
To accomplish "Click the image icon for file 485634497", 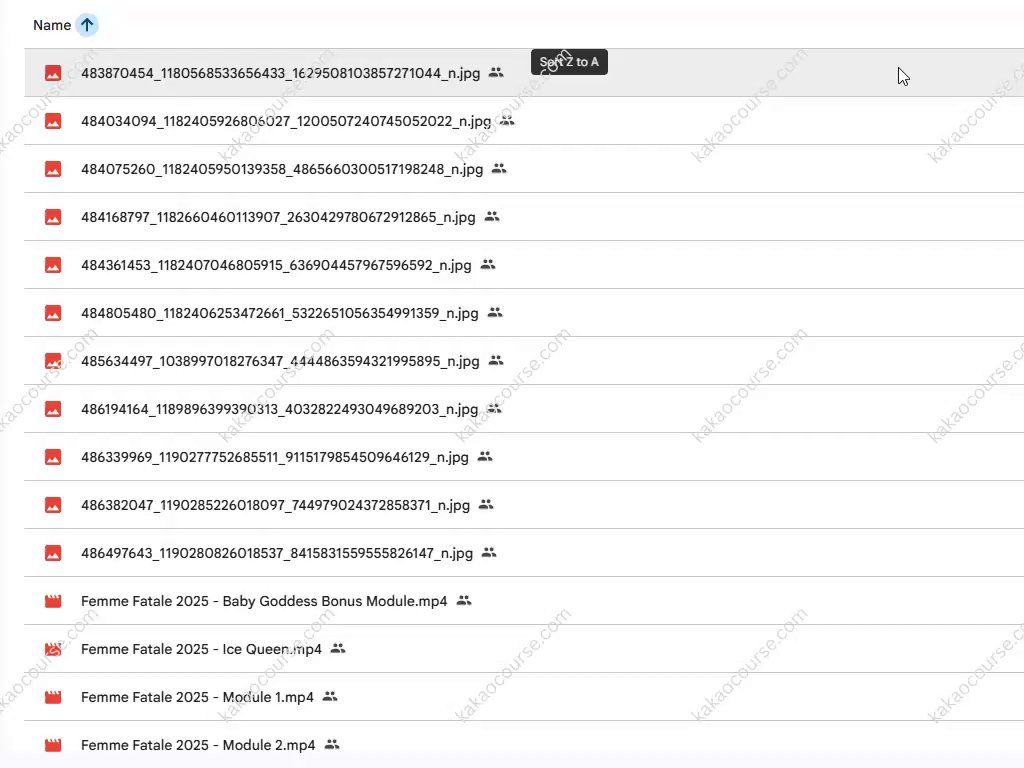I will (x=53, y=361).
